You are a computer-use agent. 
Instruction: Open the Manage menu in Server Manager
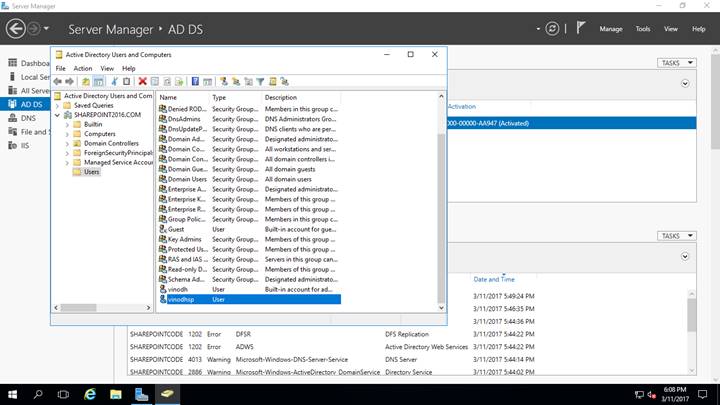point(610,30)
